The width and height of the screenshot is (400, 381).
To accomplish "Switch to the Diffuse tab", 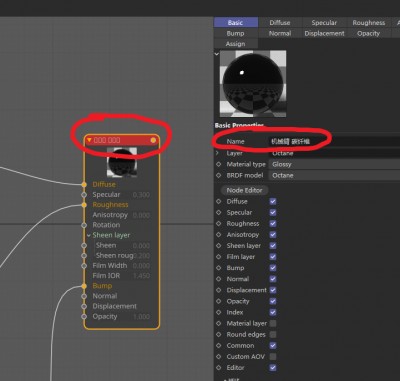I will click(280, 23).
